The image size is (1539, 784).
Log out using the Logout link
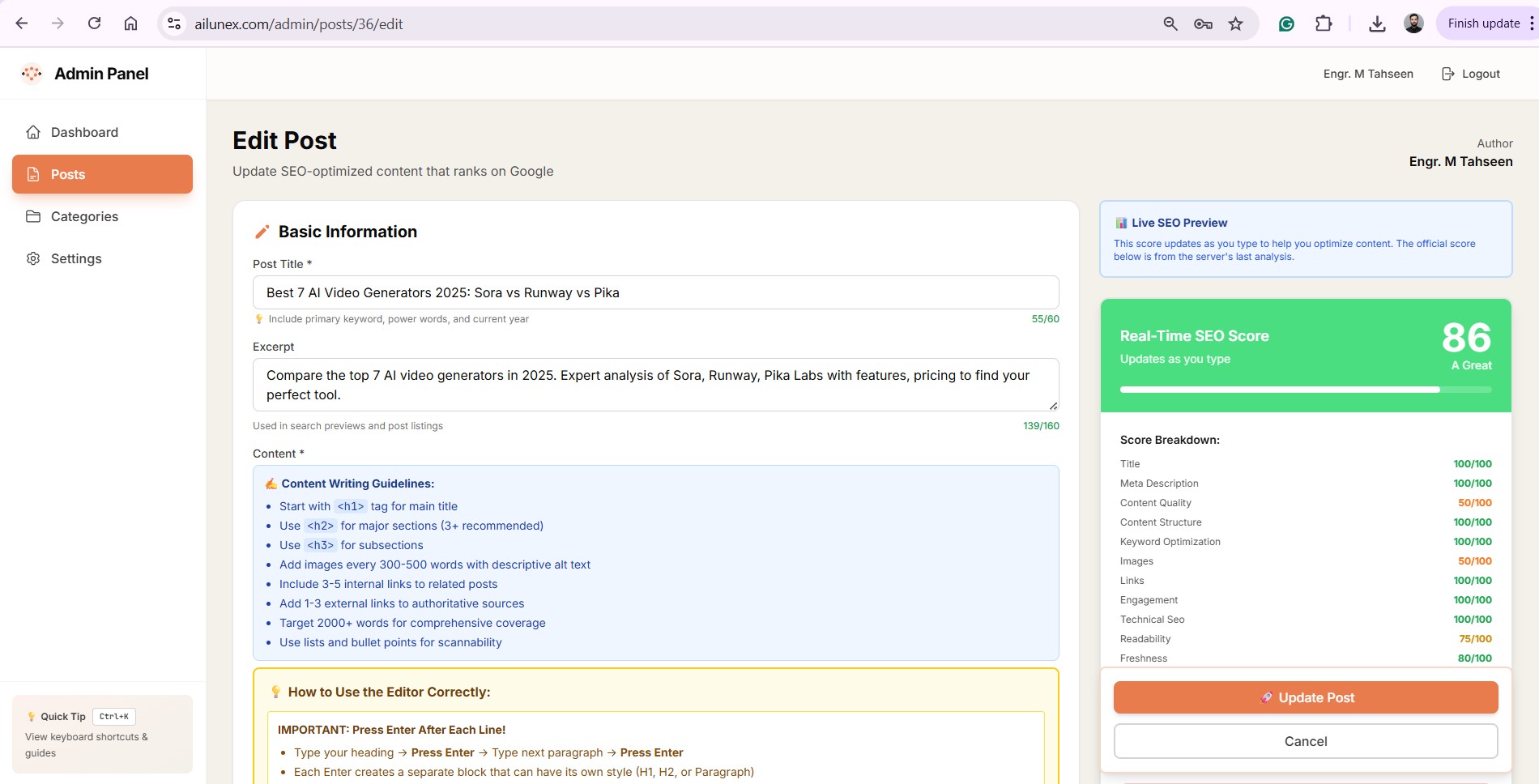(x=1471, y=74)
